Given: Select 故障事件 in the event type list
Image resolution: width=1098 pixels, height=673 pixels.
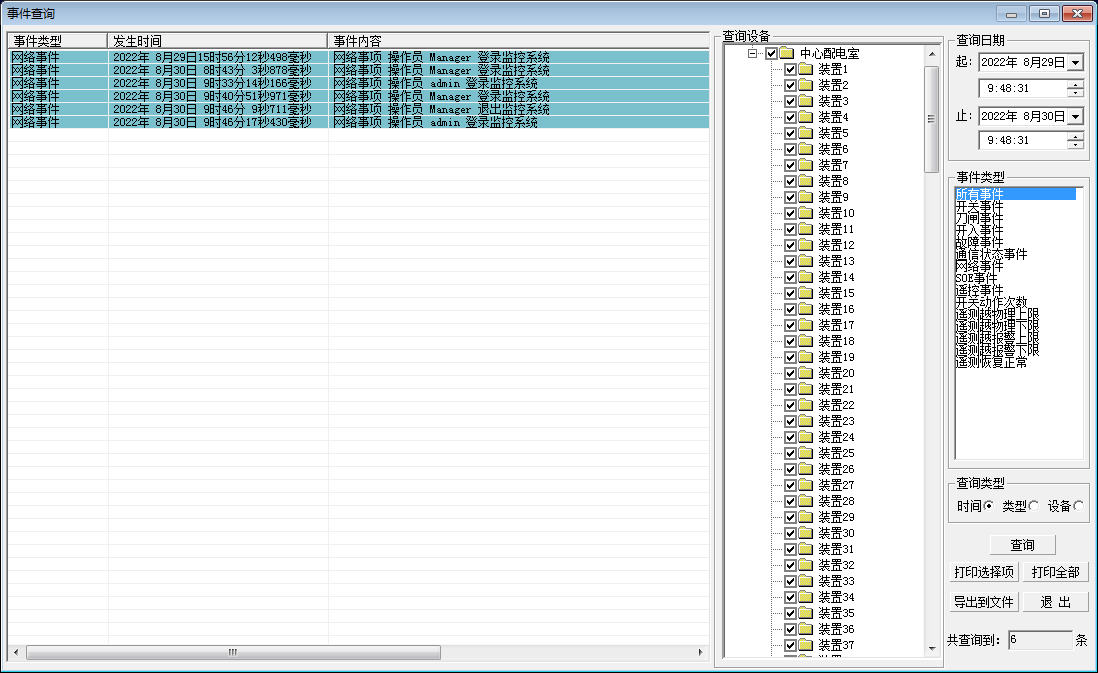Looking at the screenshot, I should click(x=979, y=242).
